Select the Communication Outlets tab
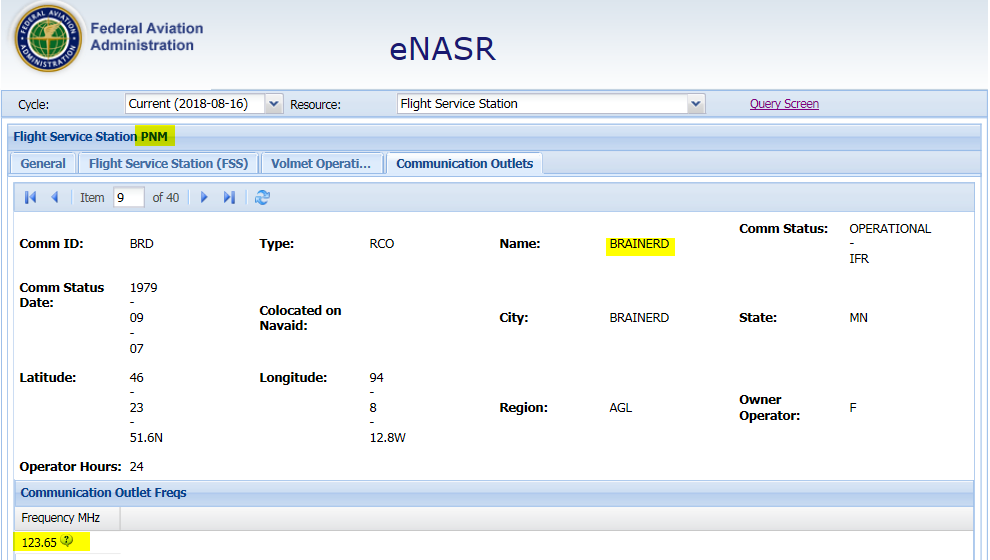 (465, 164)
